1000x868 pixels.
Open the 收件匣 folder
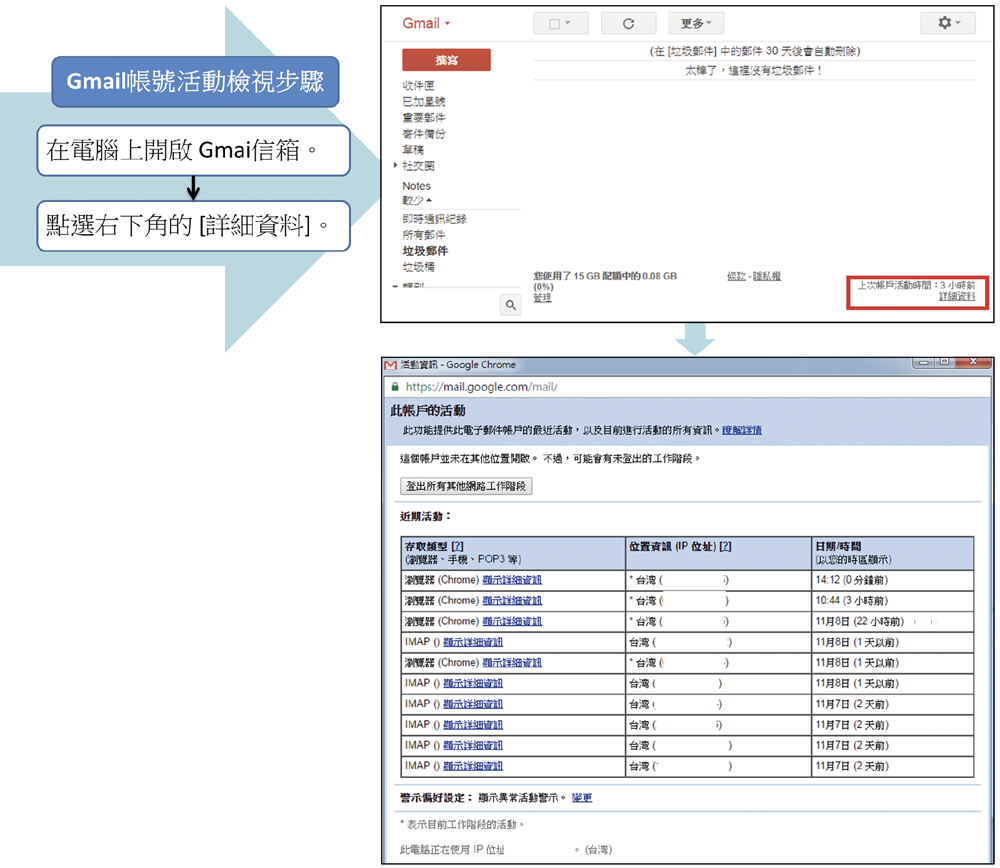[418, 85]
